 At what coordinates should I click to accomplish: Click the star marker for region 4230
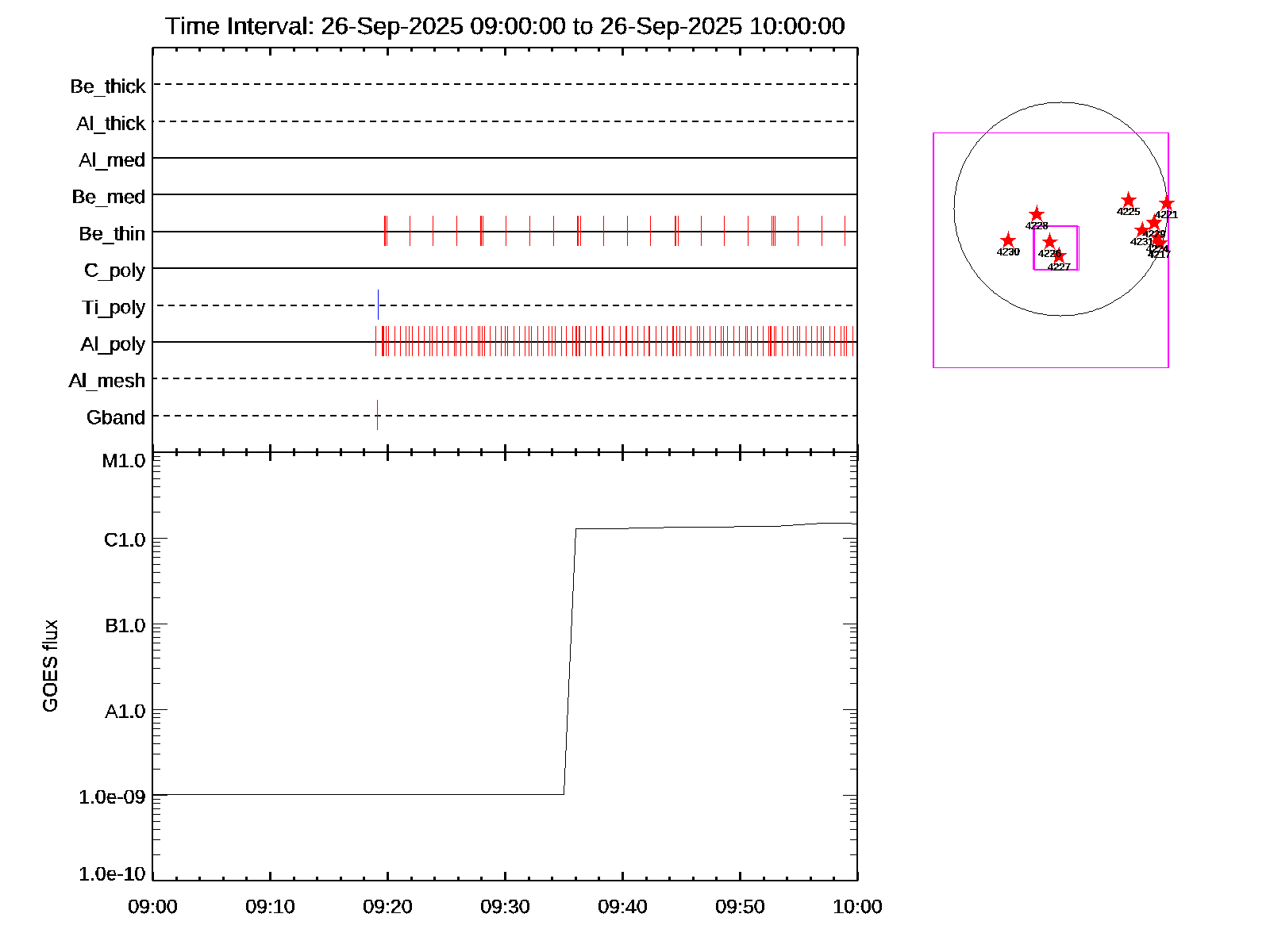[1007, 240]
